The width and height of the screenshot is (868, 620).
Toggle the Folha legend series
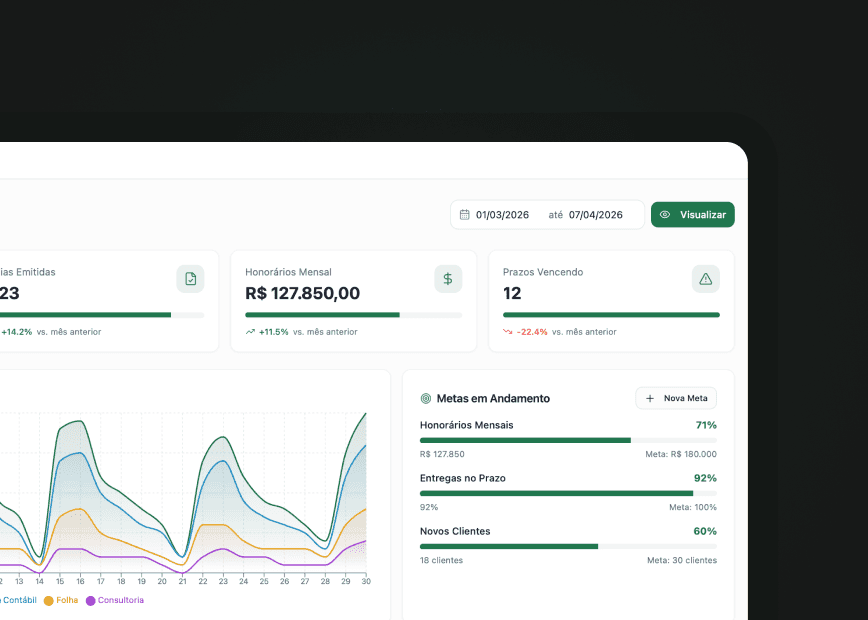(61, 601)
